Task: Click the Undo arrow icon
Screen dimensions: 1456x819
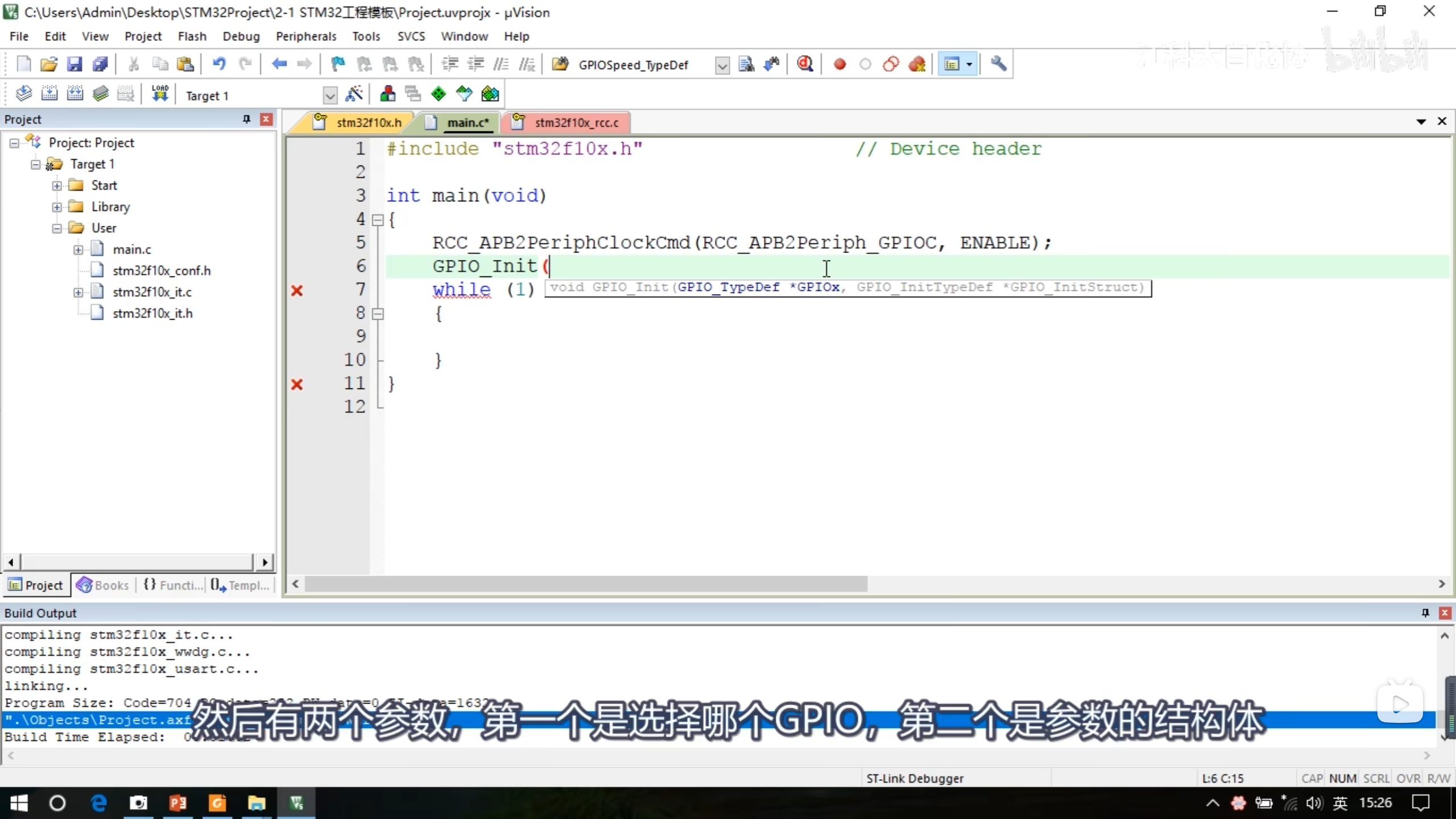Action: tap(219, 64)
